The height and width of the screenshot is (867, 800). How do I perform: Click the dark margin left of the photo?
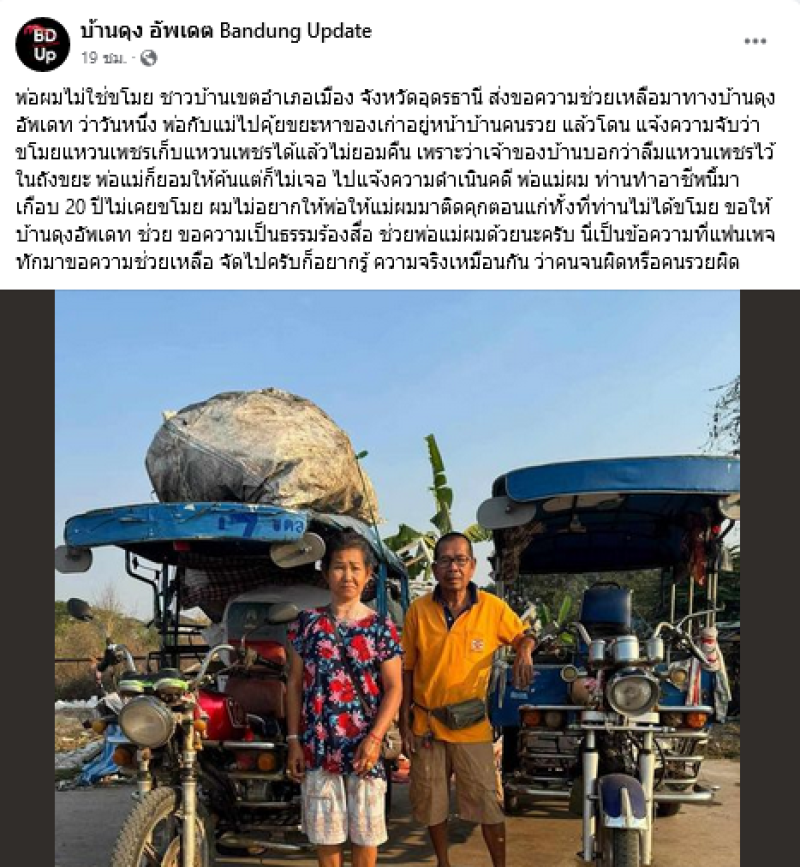coord(27,578)
